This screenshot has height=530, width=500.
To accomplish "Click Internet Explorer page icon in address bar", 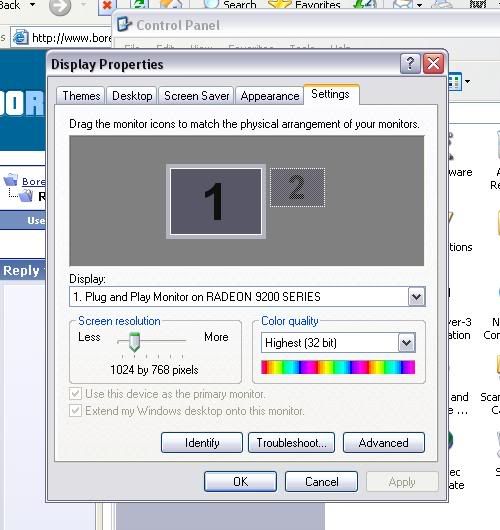I will 20,38.
